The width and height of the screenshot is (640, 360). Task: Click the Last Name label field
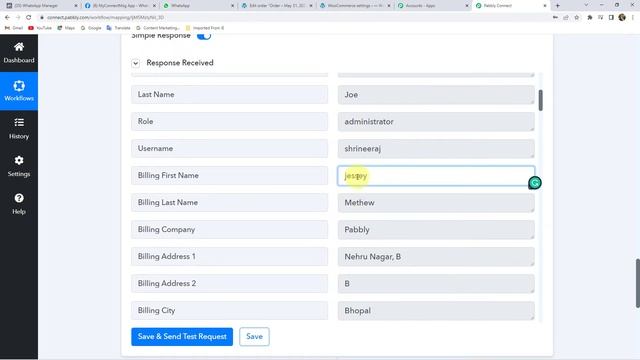pyautogui.click(x=229, y=94)
